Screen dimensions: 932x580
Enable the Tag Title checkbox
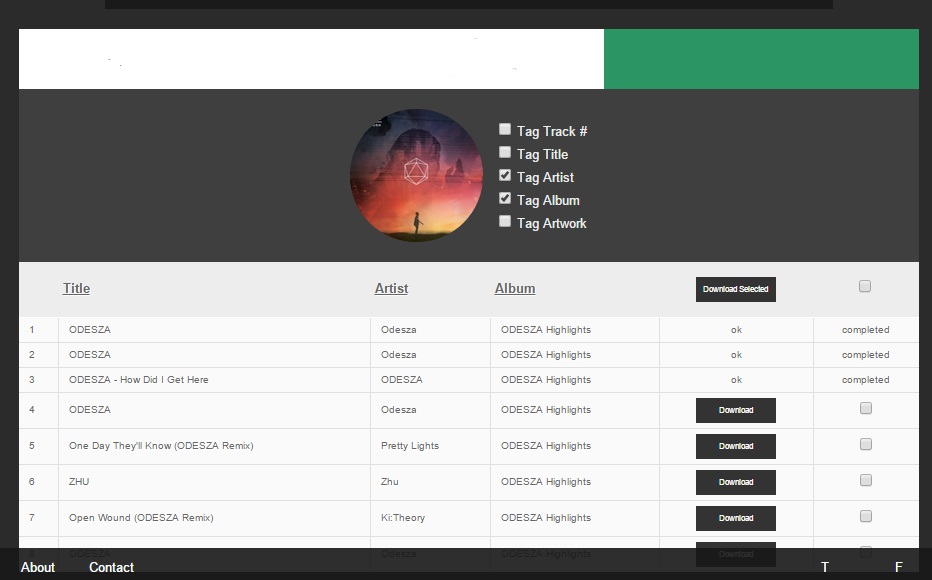pyautogui.click(x=505, y=152)
